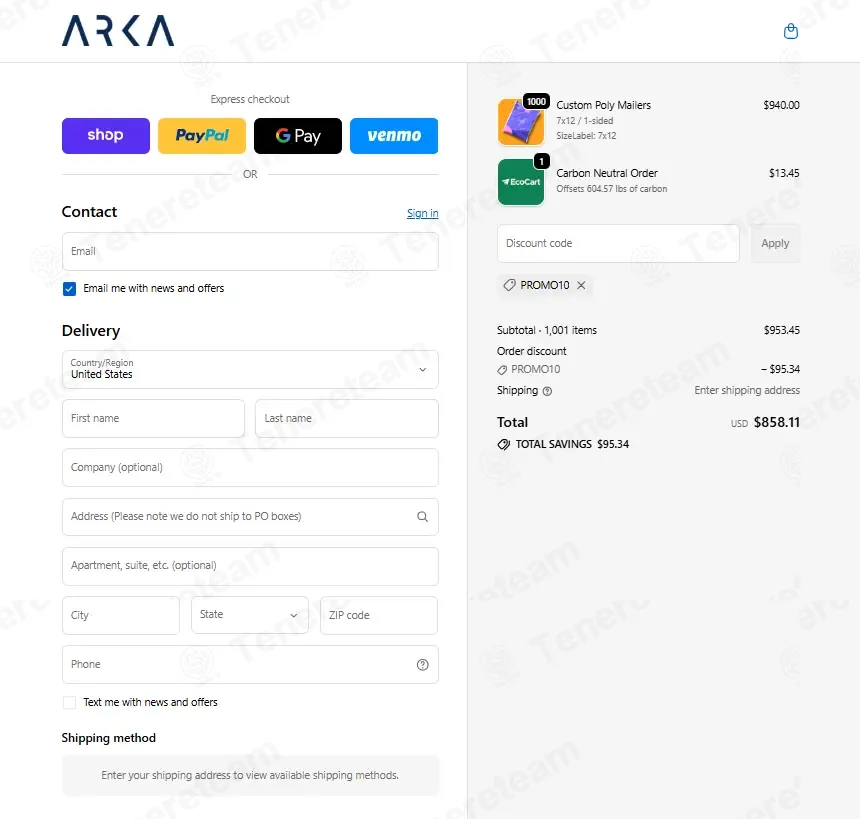Select Google Pay express checkout

[x=298, y=135]
